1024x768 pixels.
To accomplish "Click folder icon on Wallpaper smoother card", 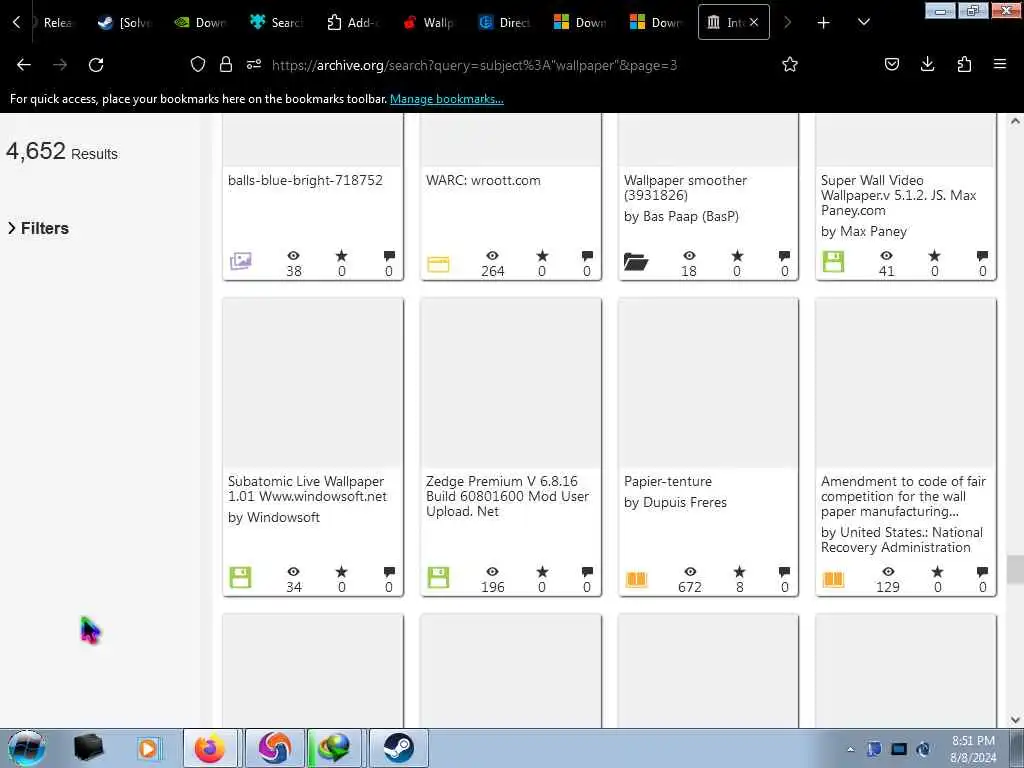I will (x=635, y=262).
